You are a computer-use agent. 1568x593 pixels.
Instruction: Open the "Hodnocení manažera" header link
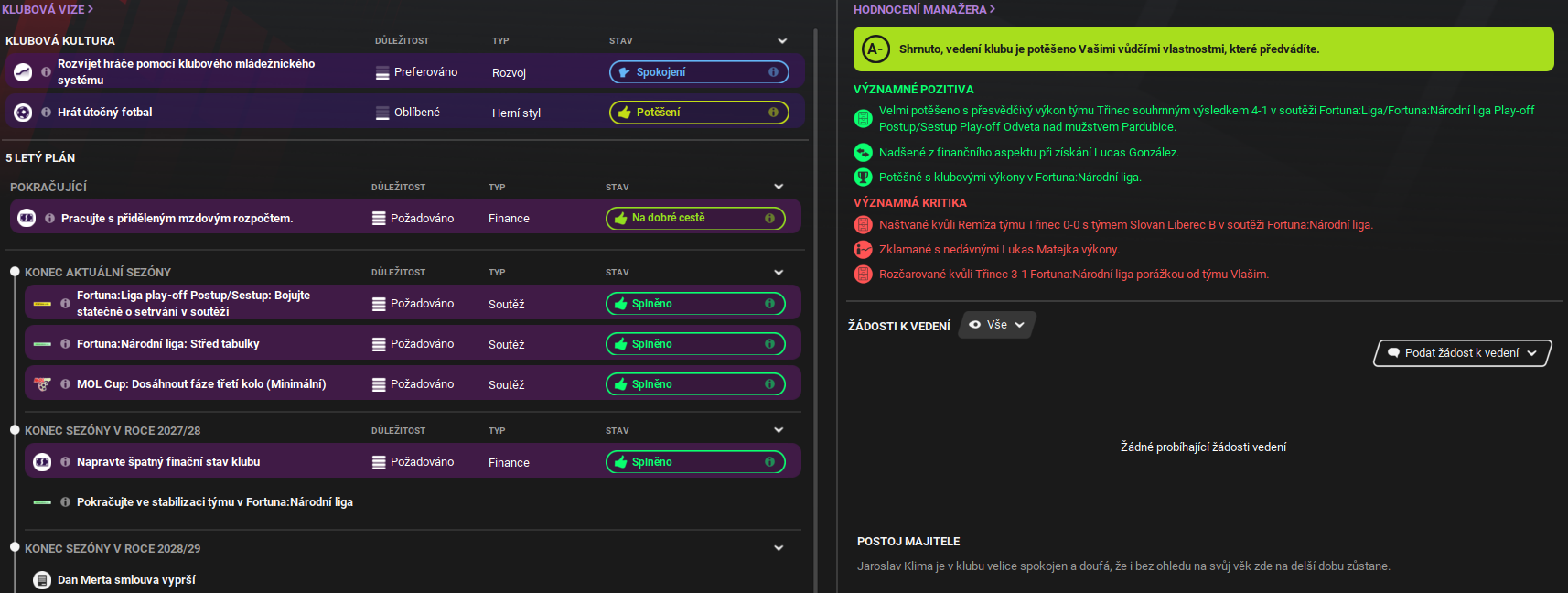924,9
